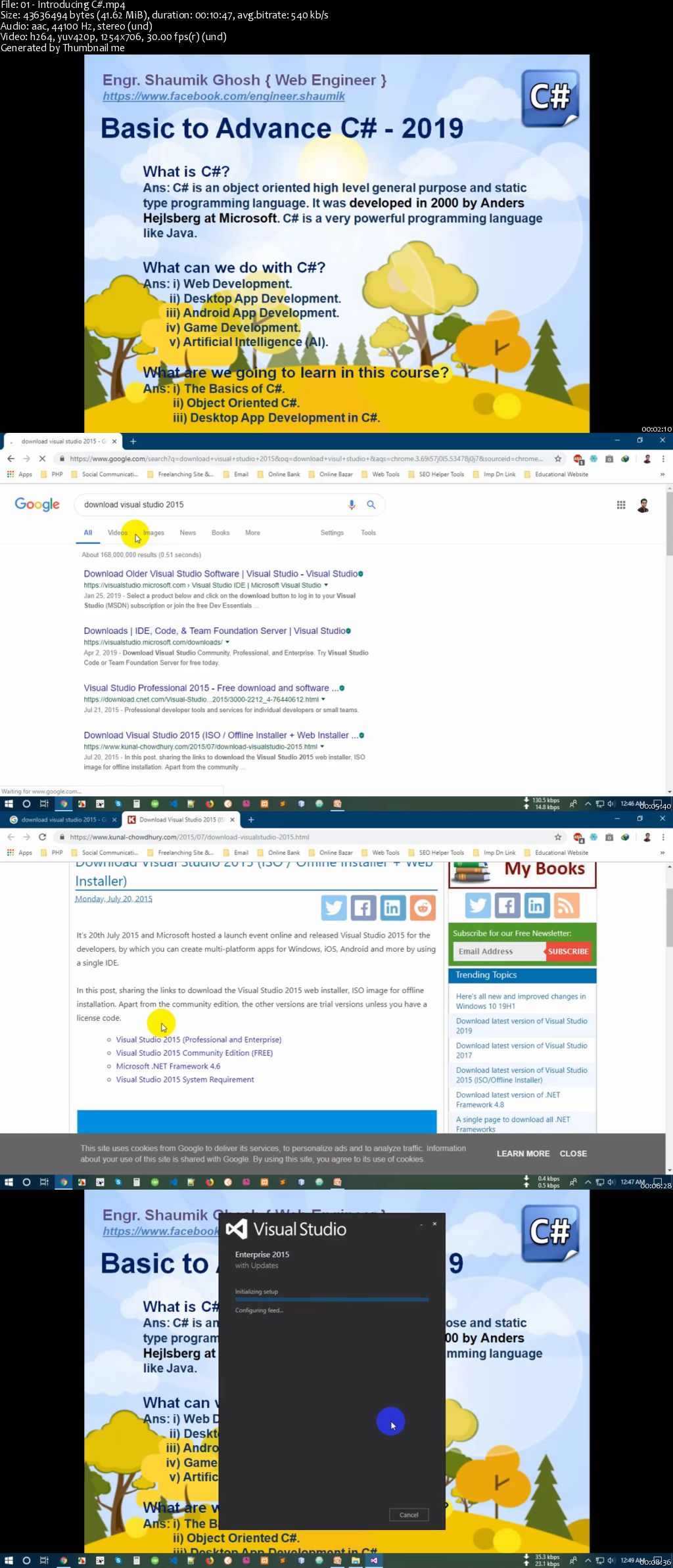Click the sidebar Twitter icon below My Books
Viewport: 673px width, 1568px height.
478,905
